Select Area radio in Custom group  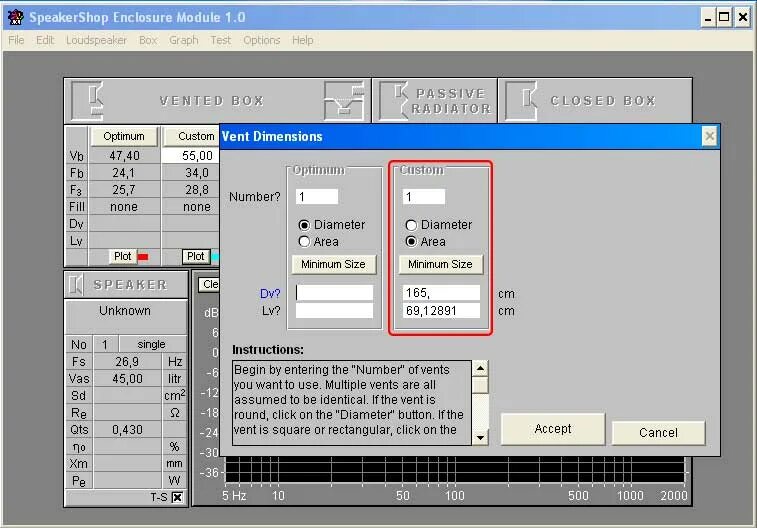[411, 241]
